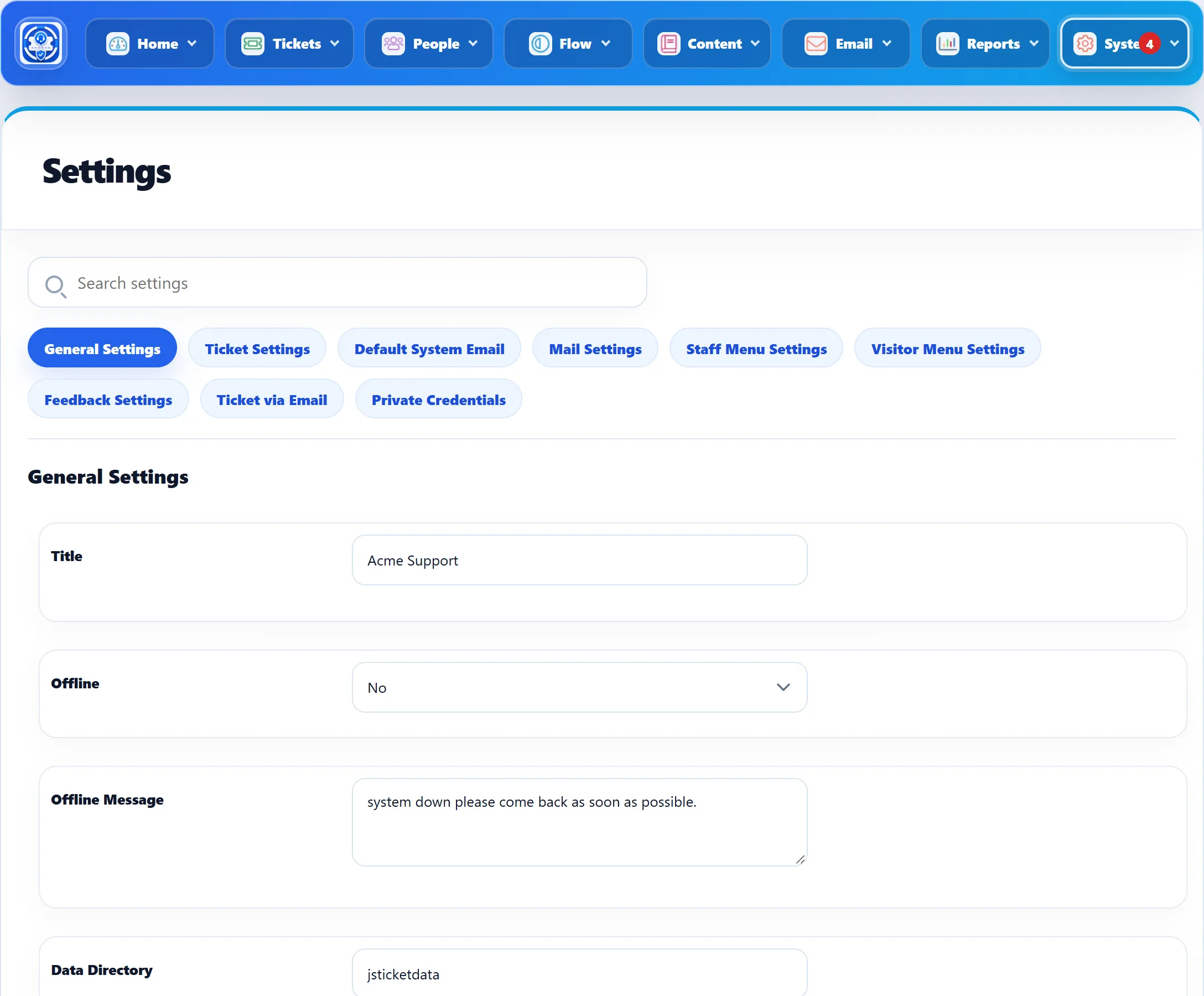Viewport: 1204px width, 996px height.
Task: Expand the Reports menu chevron
Action: [1034, 44]
